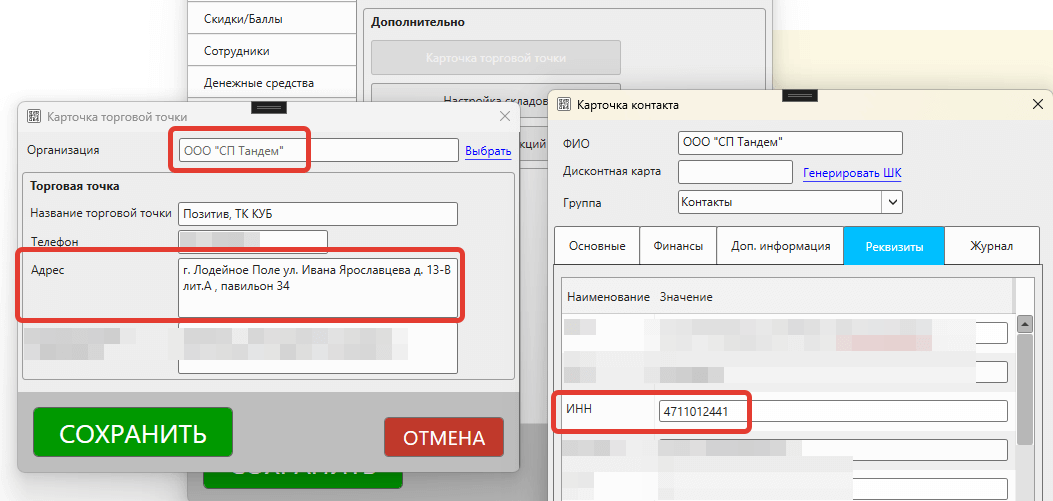Click the Название торговой точки field
The width and height of the screenshot is (1053, 501).
pos(317,214)
